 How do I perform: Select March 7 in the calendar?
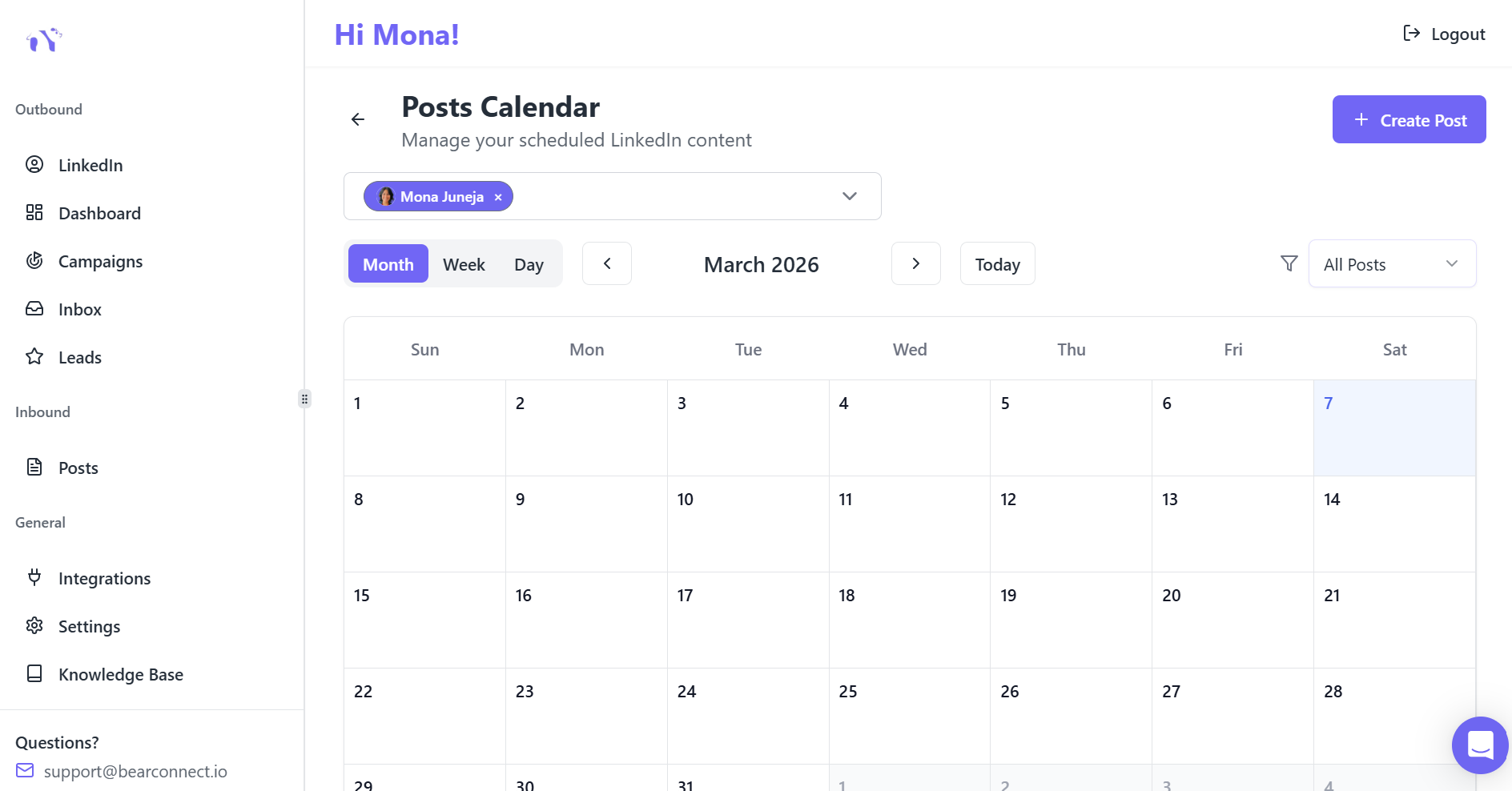click(x=1393, y=428)
